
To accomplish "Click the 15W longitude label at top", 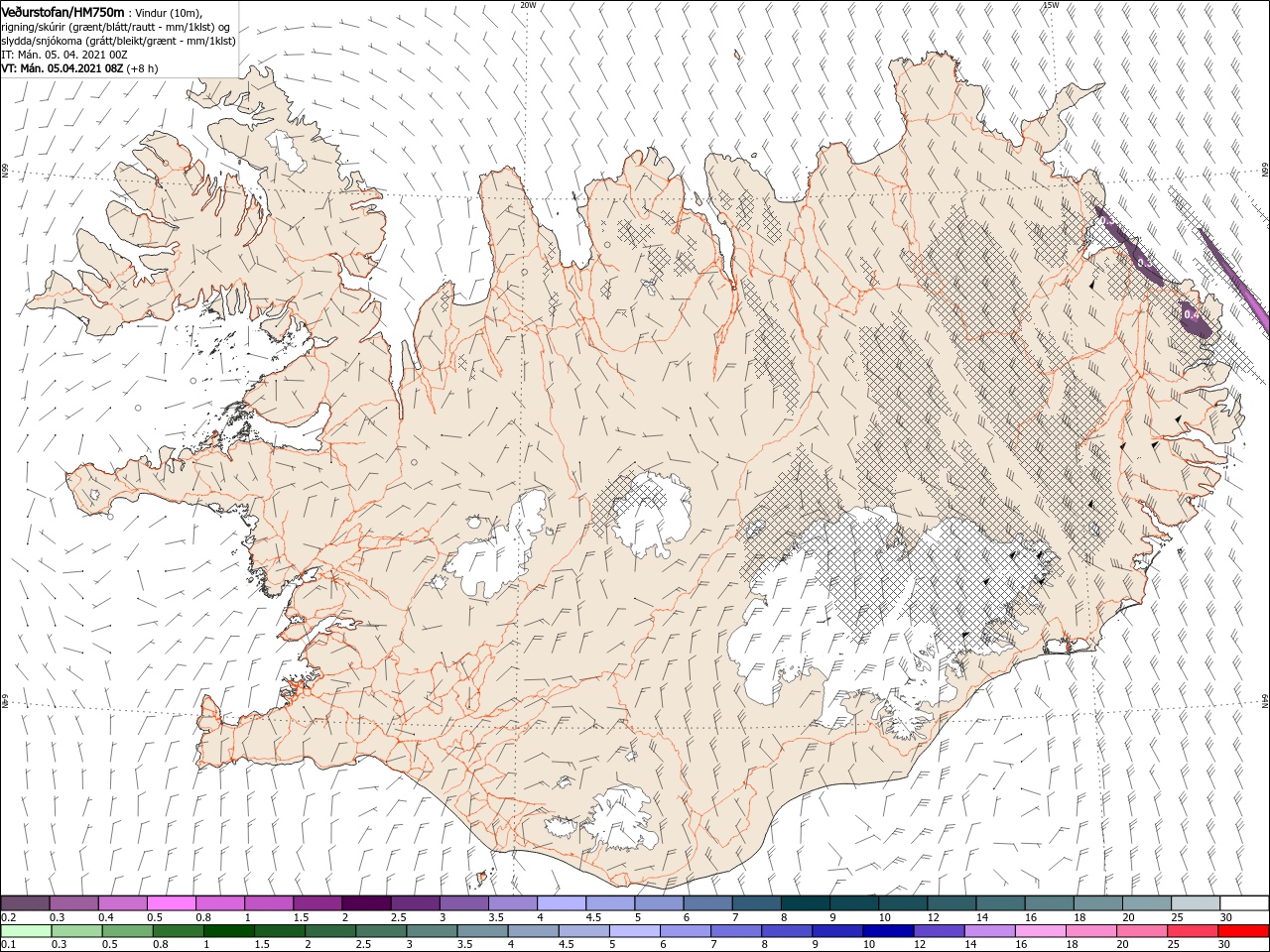I will 1050,5.
